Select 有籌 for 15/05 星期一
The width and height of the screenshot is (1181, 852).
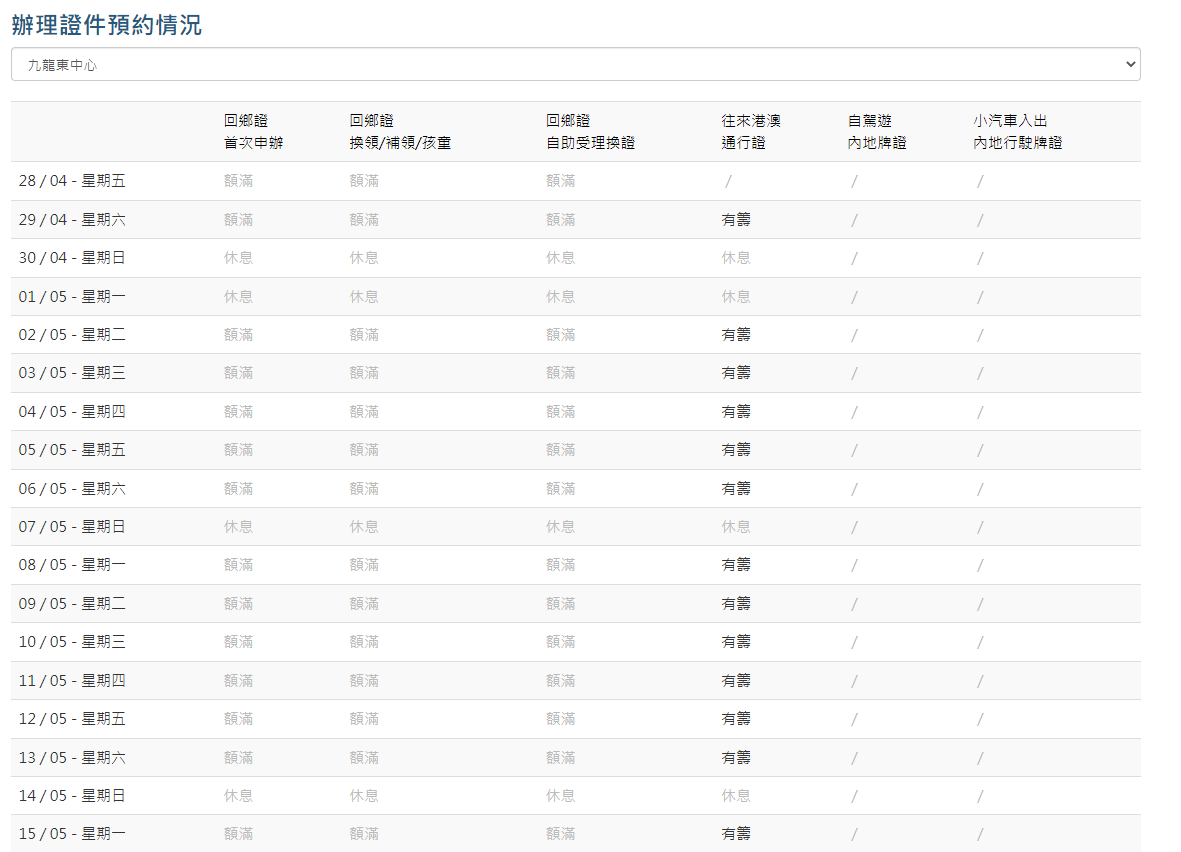[x=736, y=834]
